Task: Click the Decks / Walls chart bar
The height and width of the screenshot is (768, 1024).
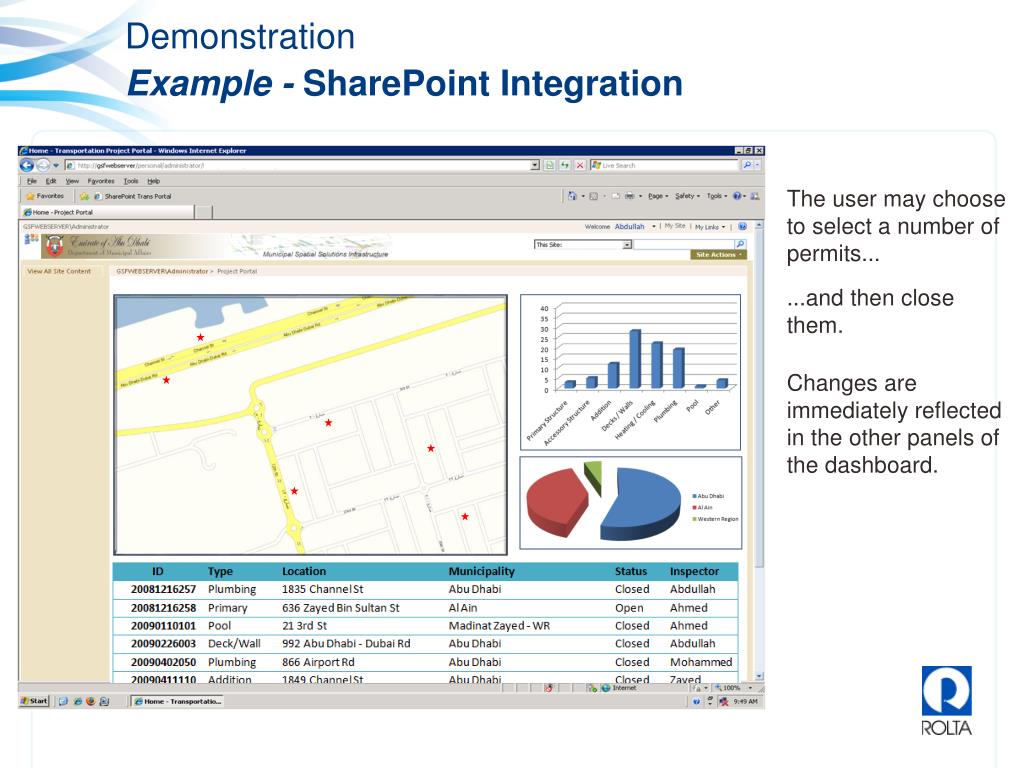Action: click(x=635, y=359)
